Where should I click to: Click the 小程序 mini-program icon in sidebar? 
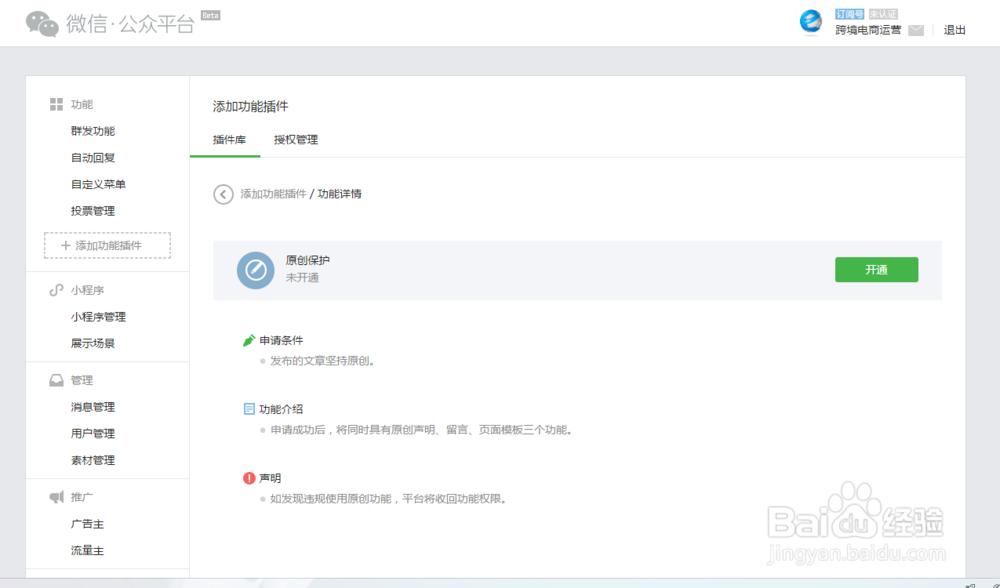click(57, 290)
